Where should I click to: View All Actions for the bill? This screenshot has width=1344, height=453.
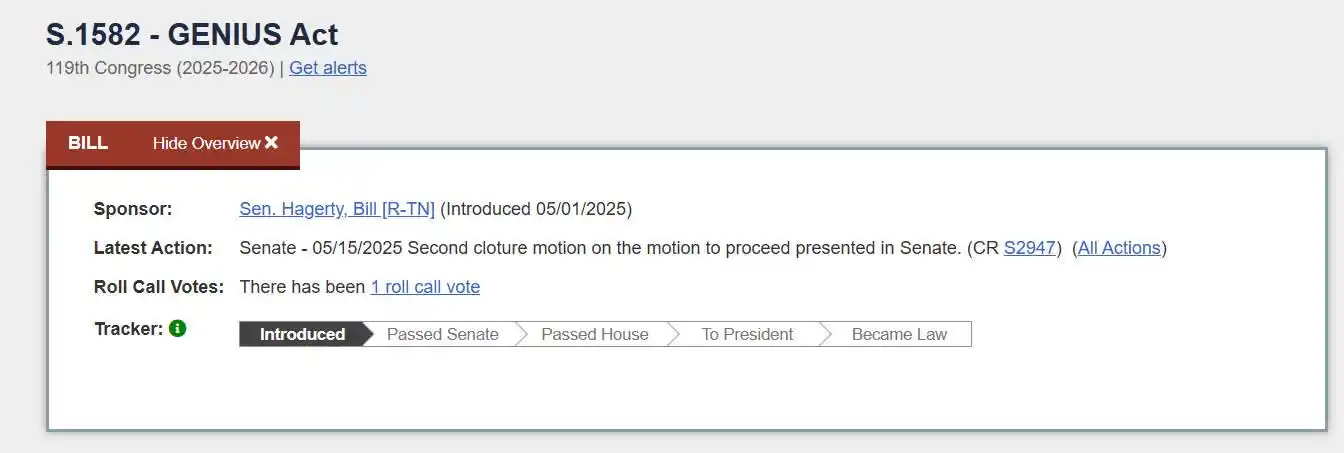tap(1119, 248)
